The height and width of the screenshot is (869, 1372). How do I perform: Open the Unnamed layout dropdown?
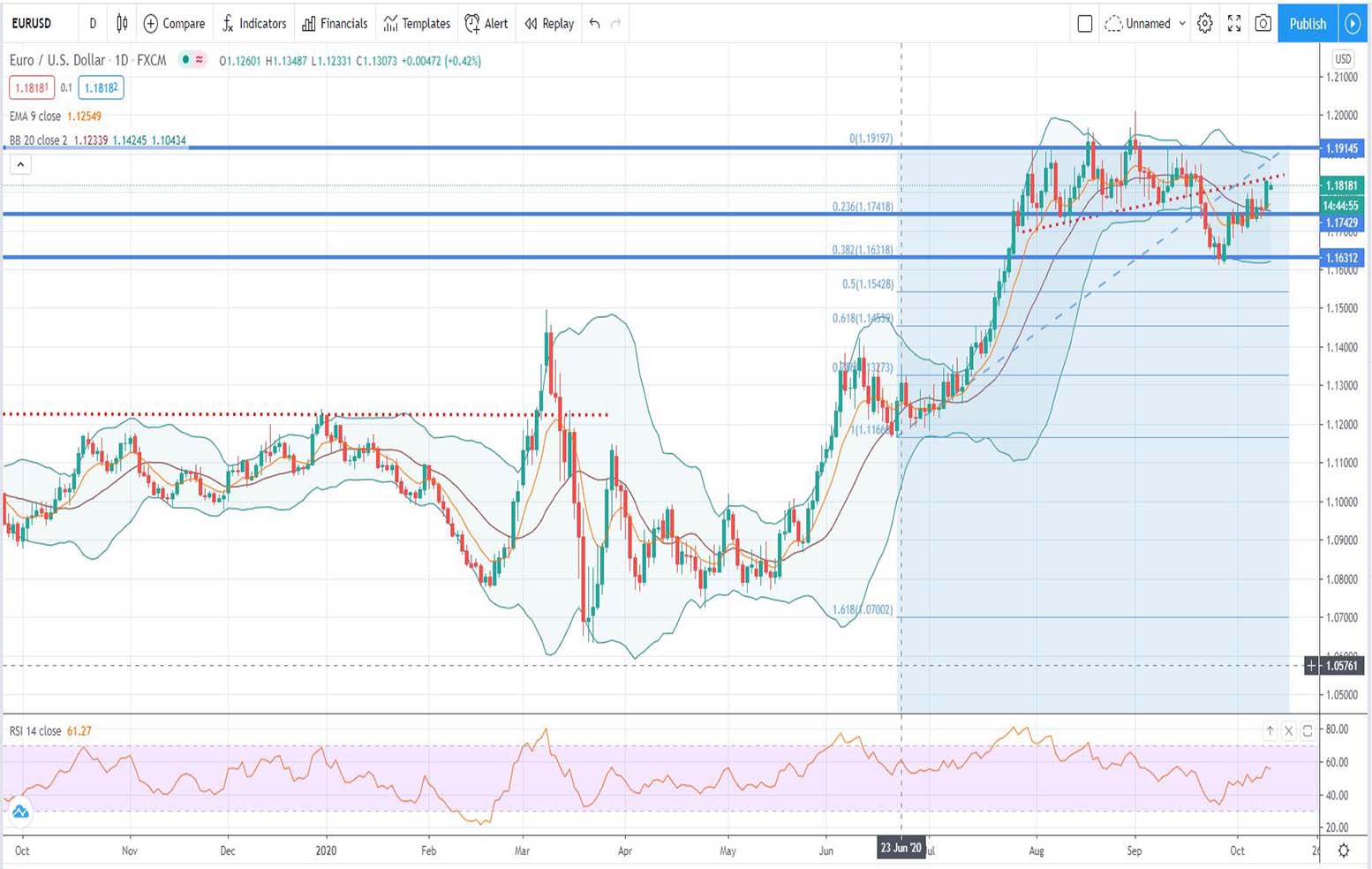click(x=1146, y=24)
